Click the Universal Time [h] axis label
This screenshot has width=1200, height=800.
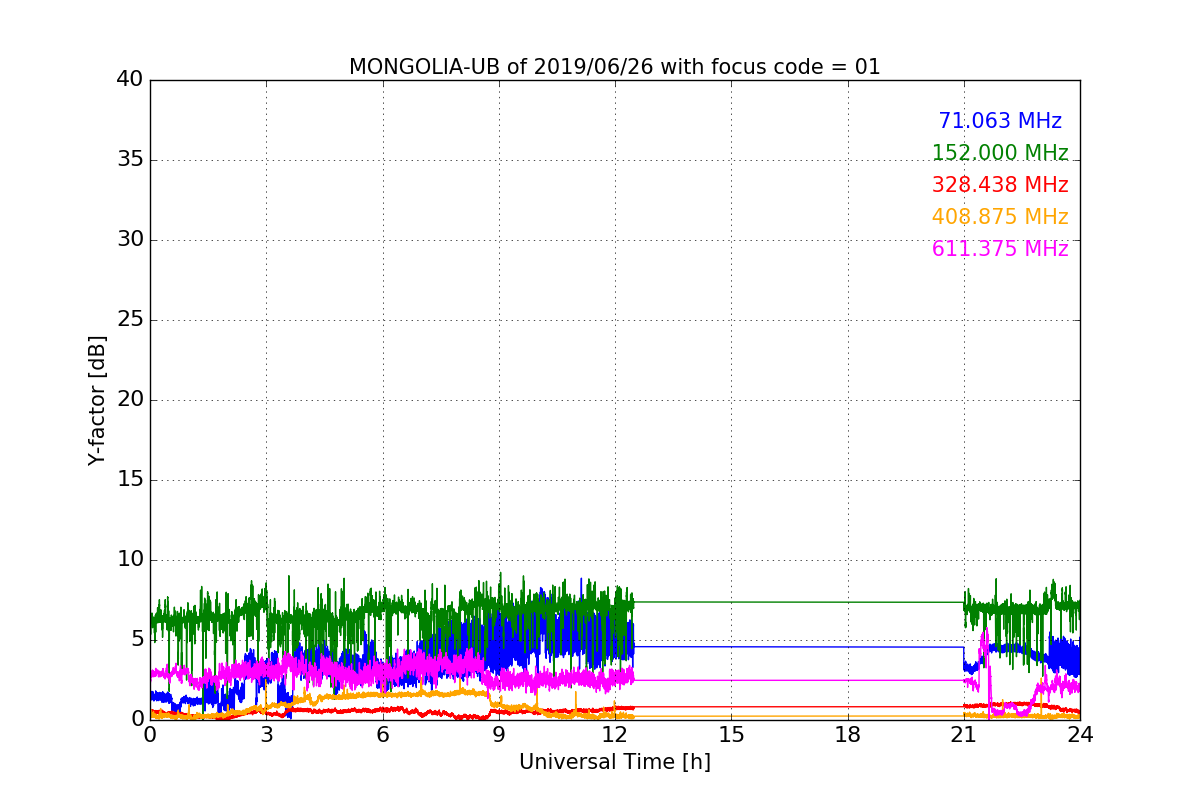point(614,762)
